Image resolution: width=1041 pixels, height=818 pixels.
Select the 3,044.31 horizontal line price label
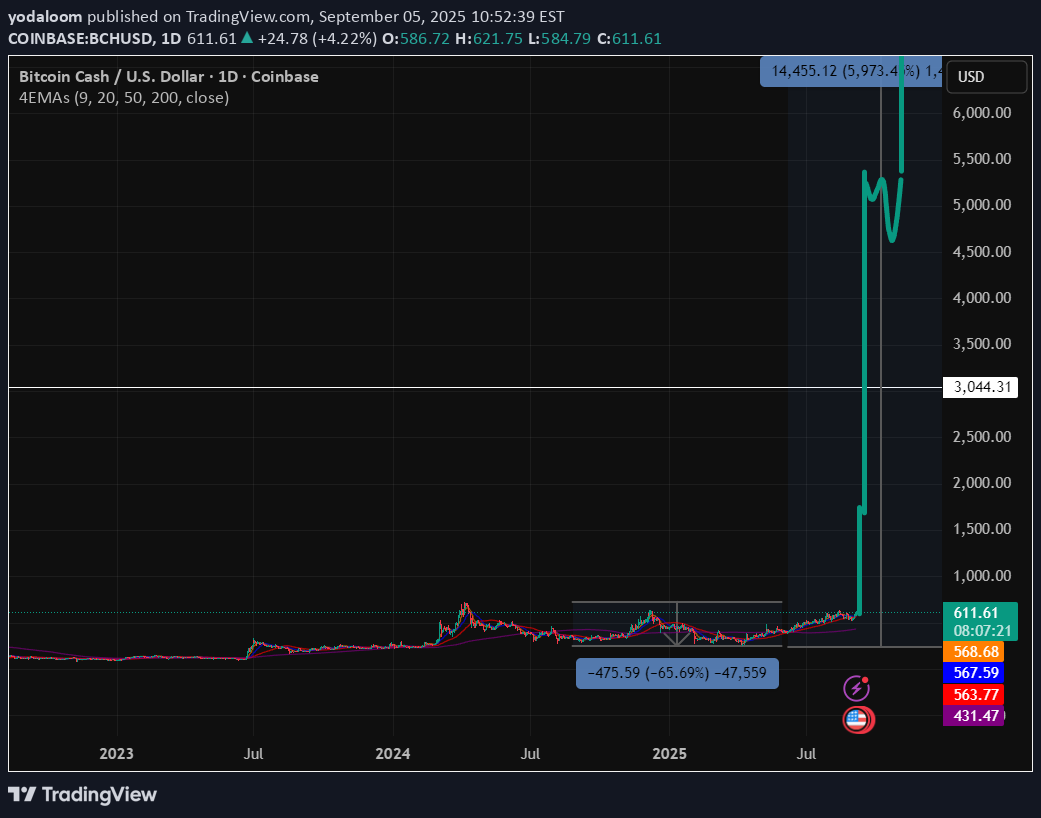(980, 387)
